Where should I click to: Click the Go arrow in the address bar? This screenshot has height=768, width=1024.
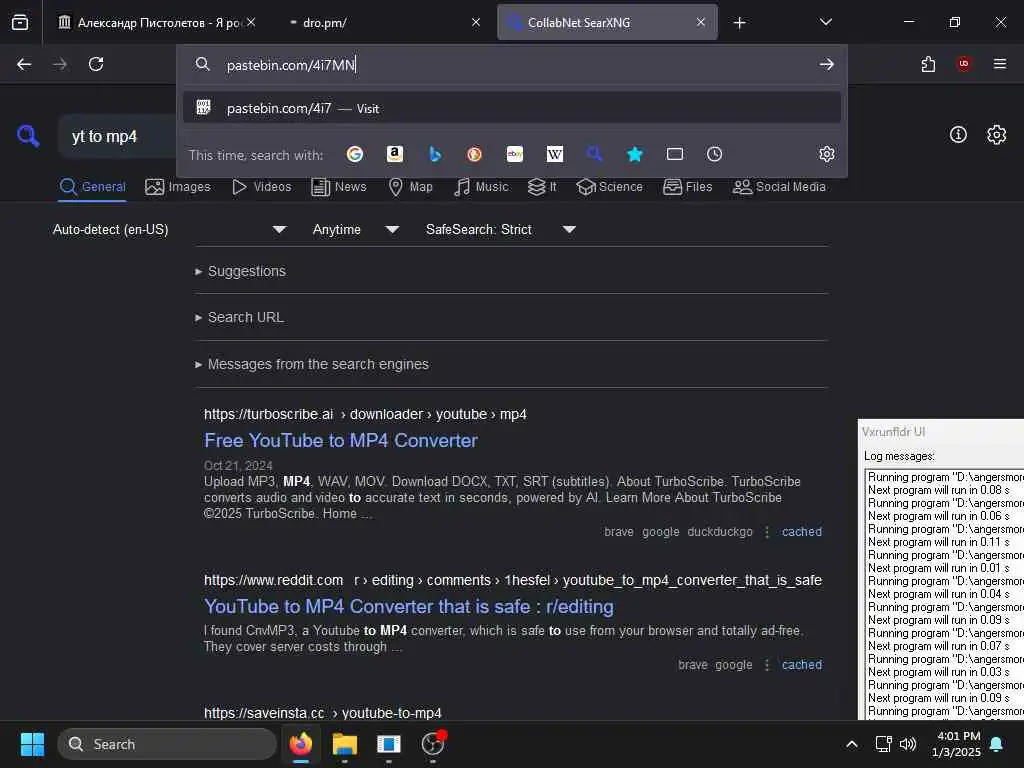pos(827,64)
